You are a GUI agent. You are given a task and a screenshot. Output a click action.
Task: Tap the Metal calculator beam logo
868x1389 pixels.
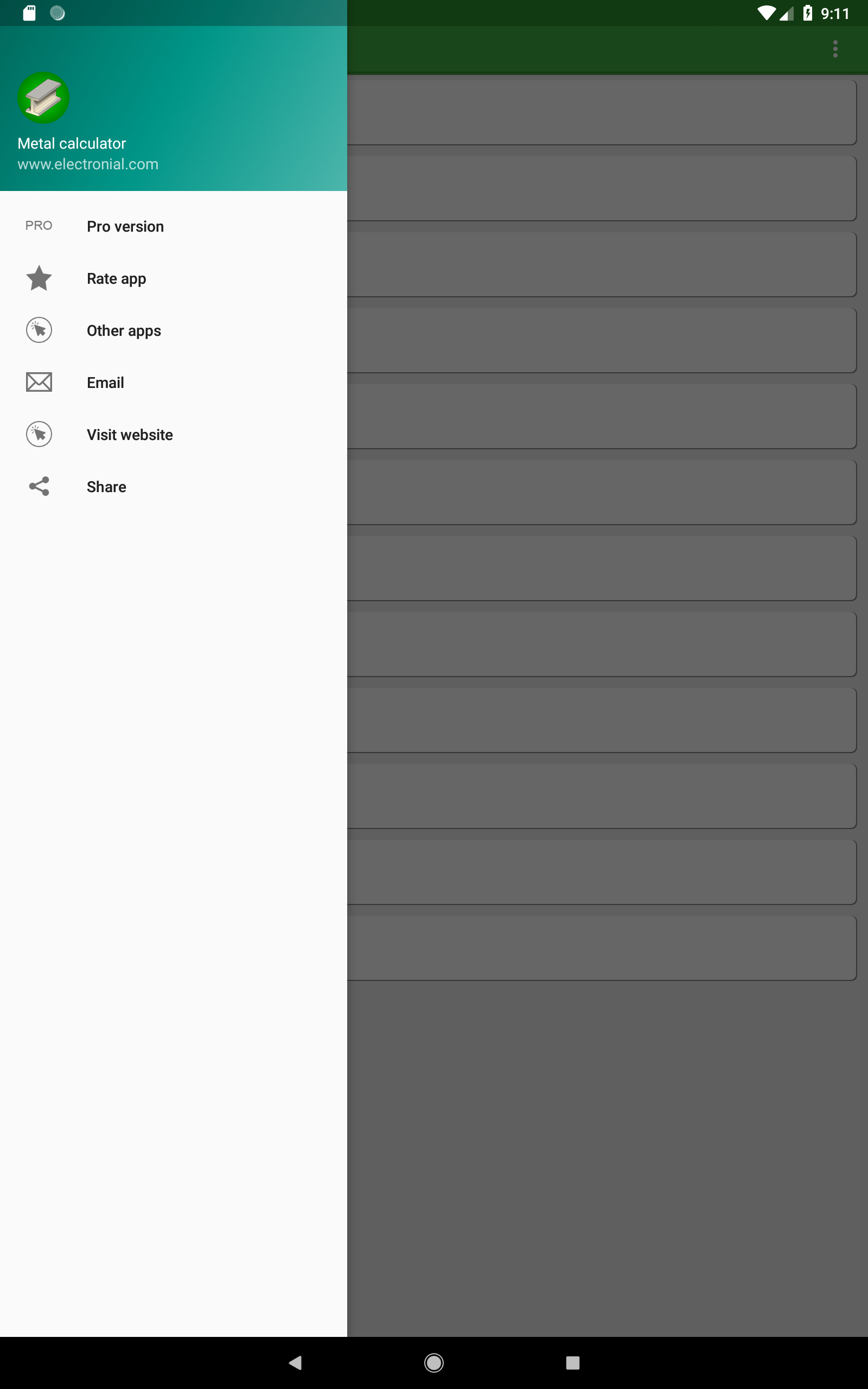click(x=43, y=98)
